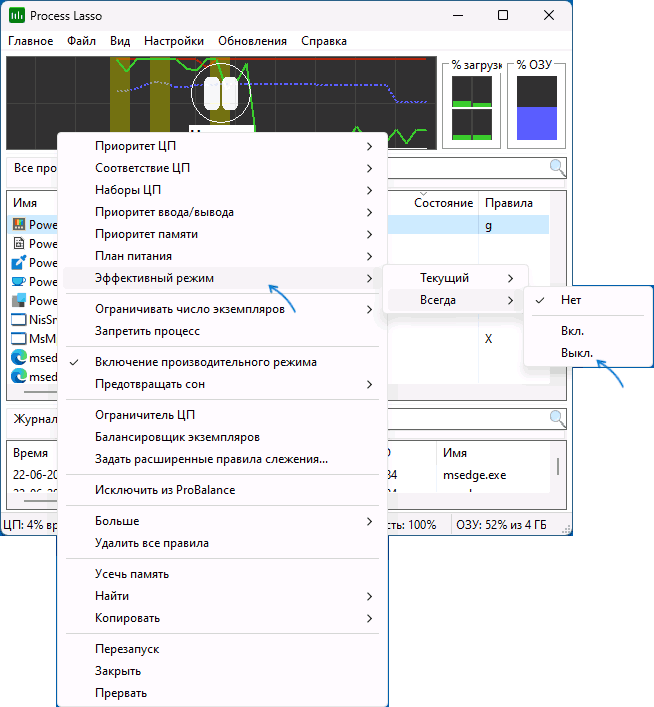Expand the Копировать submenu

pos(223,618)
